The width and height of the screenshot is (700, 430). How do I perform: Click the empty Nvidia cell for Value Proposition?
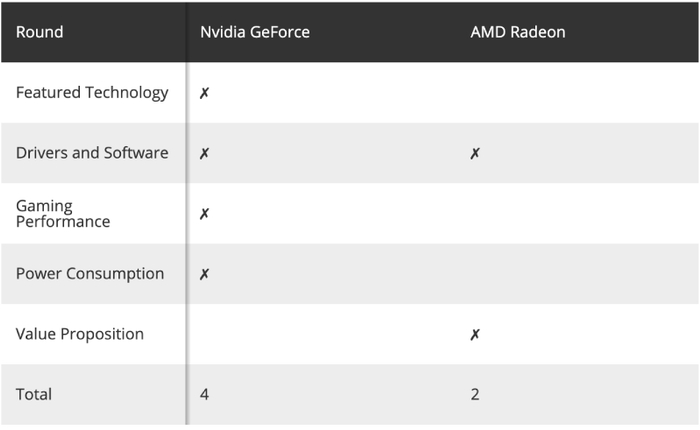click(320, 334)
